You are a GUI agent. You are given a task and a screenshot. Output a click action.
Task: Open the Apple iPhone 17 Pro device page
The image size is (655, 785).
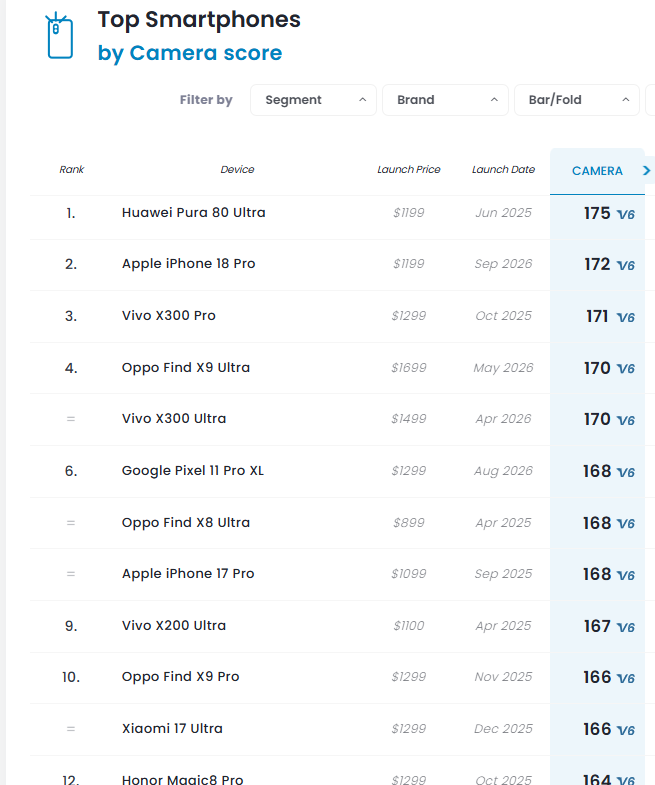pyautogui.click(x=188, y=574)
